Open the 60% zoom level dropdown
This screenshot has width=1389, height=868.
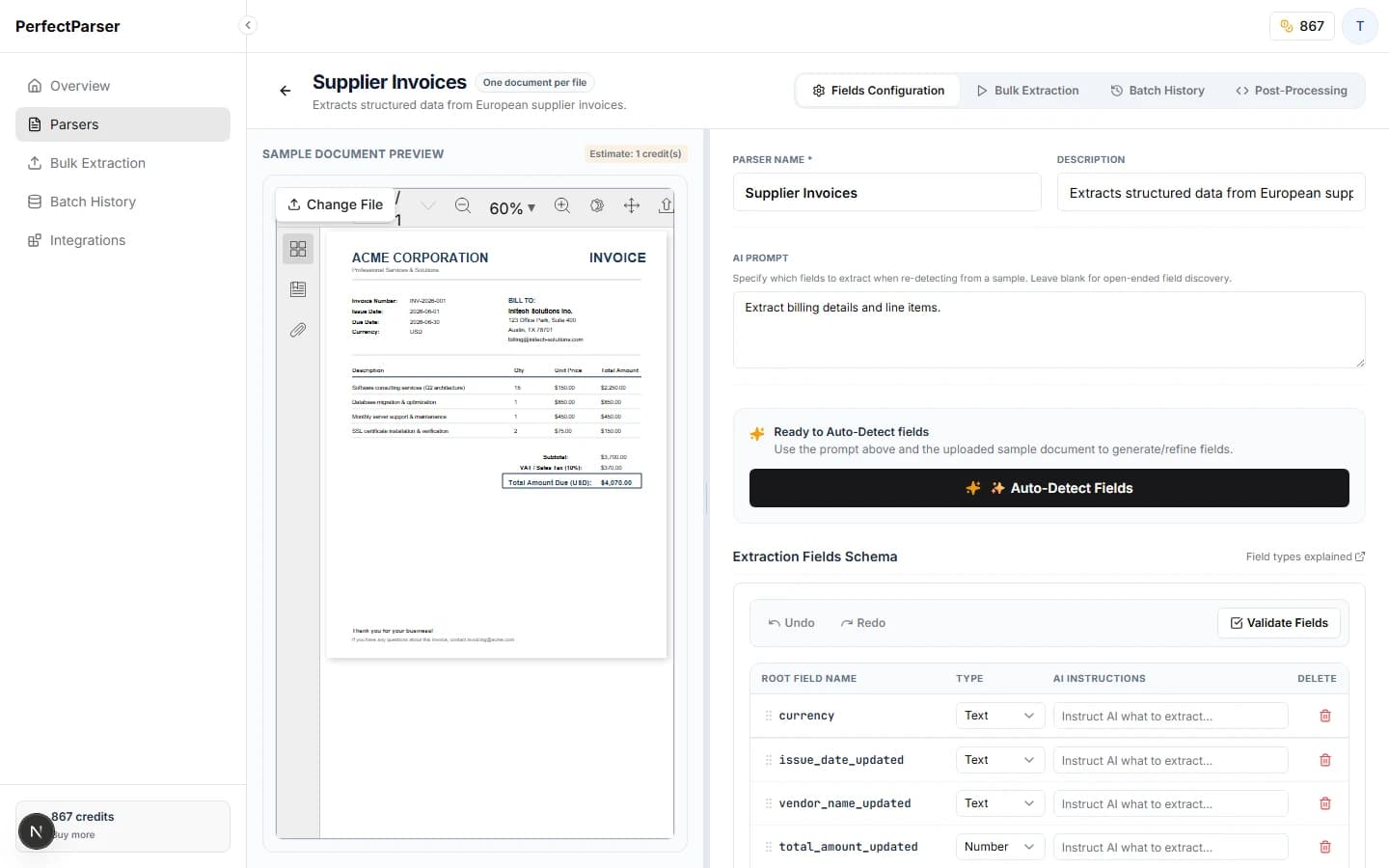point(512,208)
